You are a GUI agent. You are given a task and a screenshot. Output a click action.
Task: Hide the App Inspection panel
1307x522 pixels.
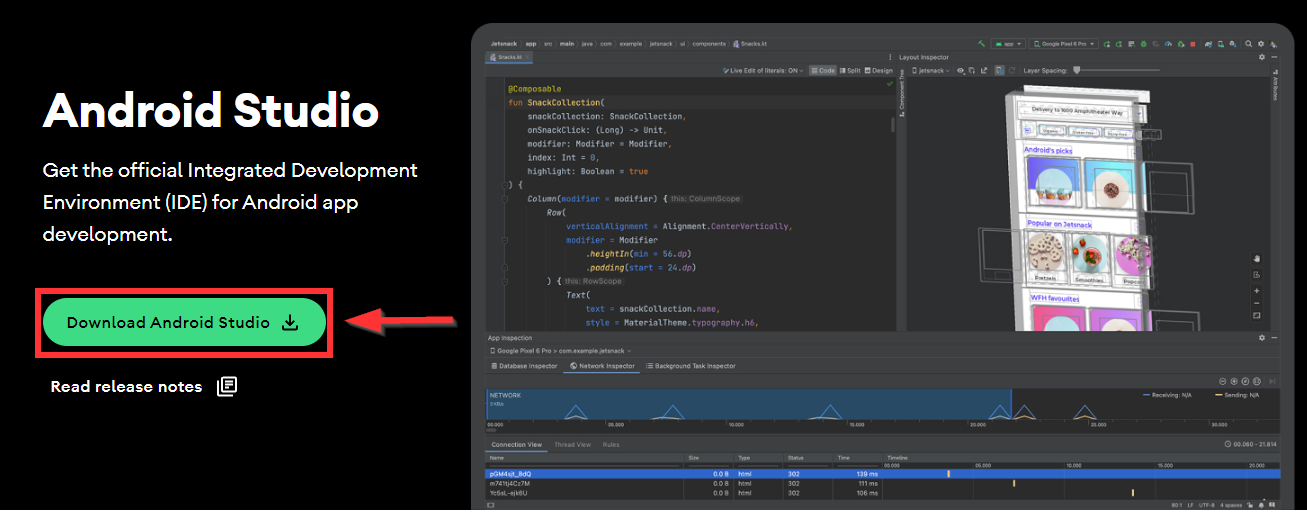[1275, 338]
